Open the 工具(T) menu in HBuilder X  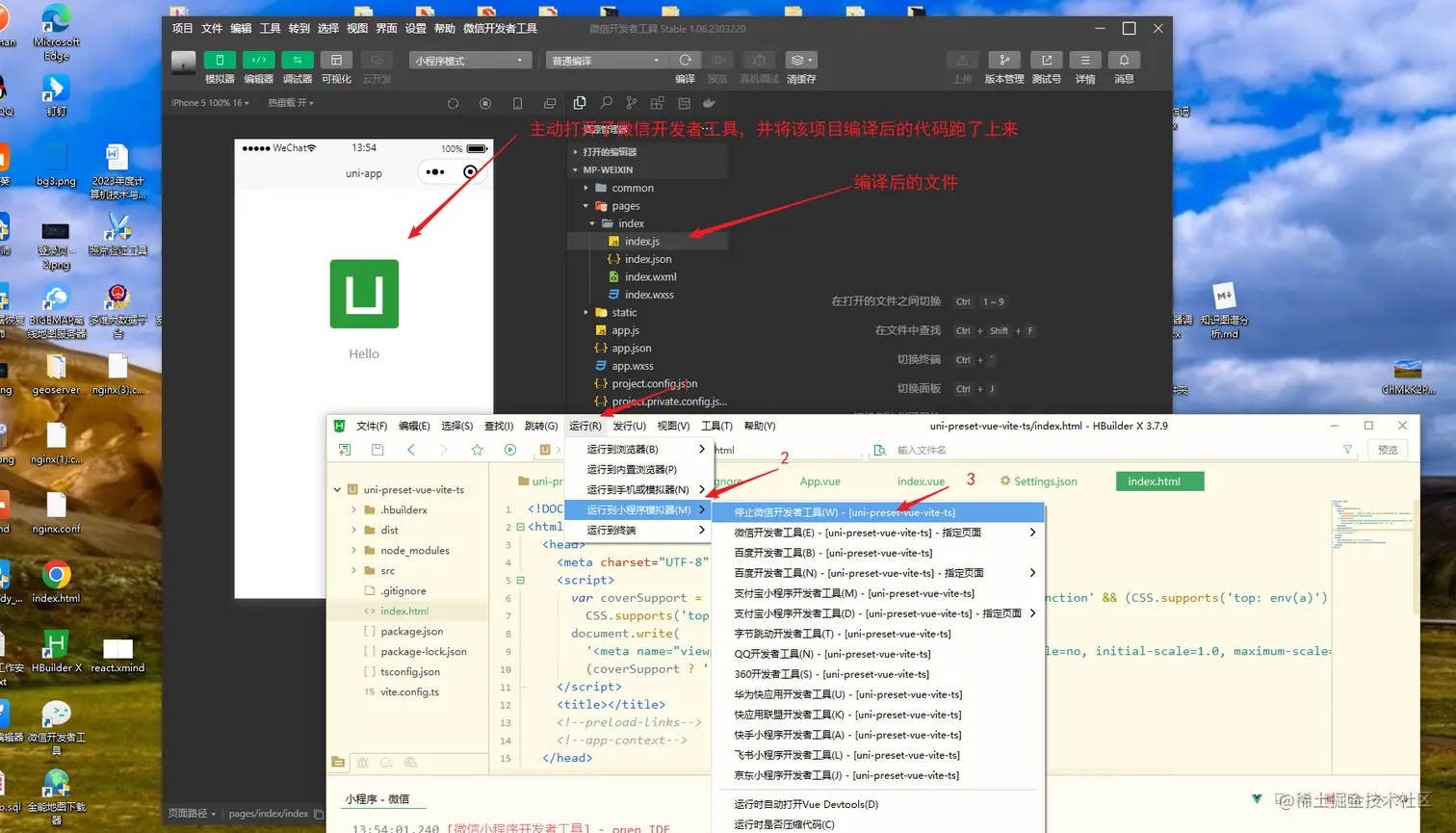point(716,426)
